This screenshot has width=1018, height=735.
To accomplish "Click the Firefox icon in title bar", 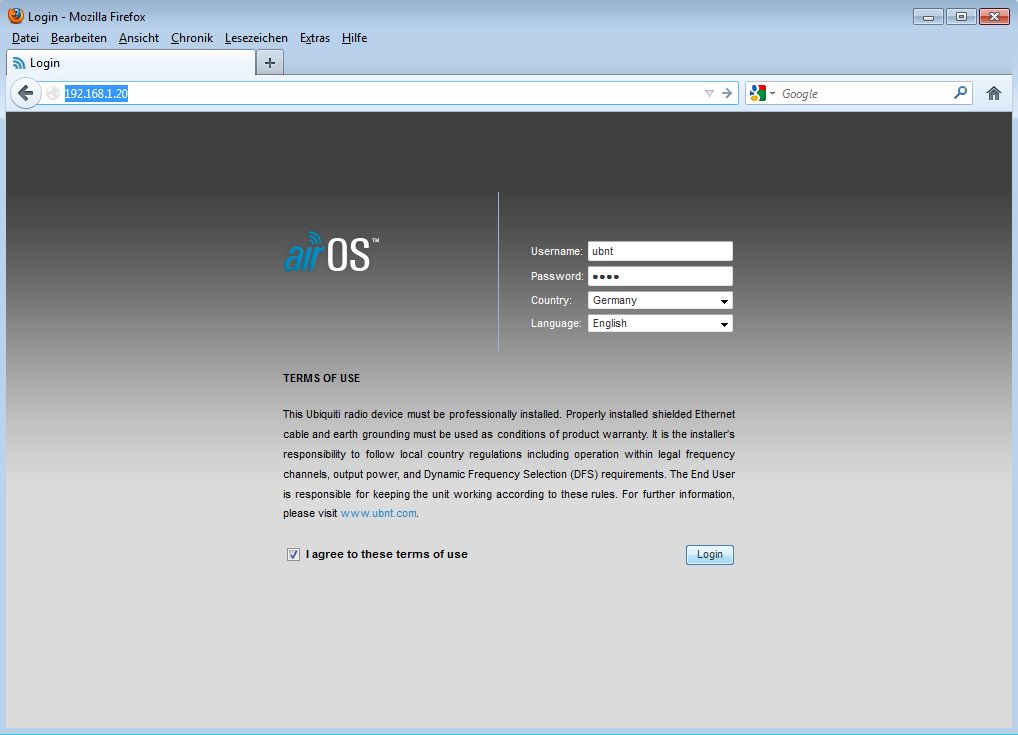I will tap(16, 16).
